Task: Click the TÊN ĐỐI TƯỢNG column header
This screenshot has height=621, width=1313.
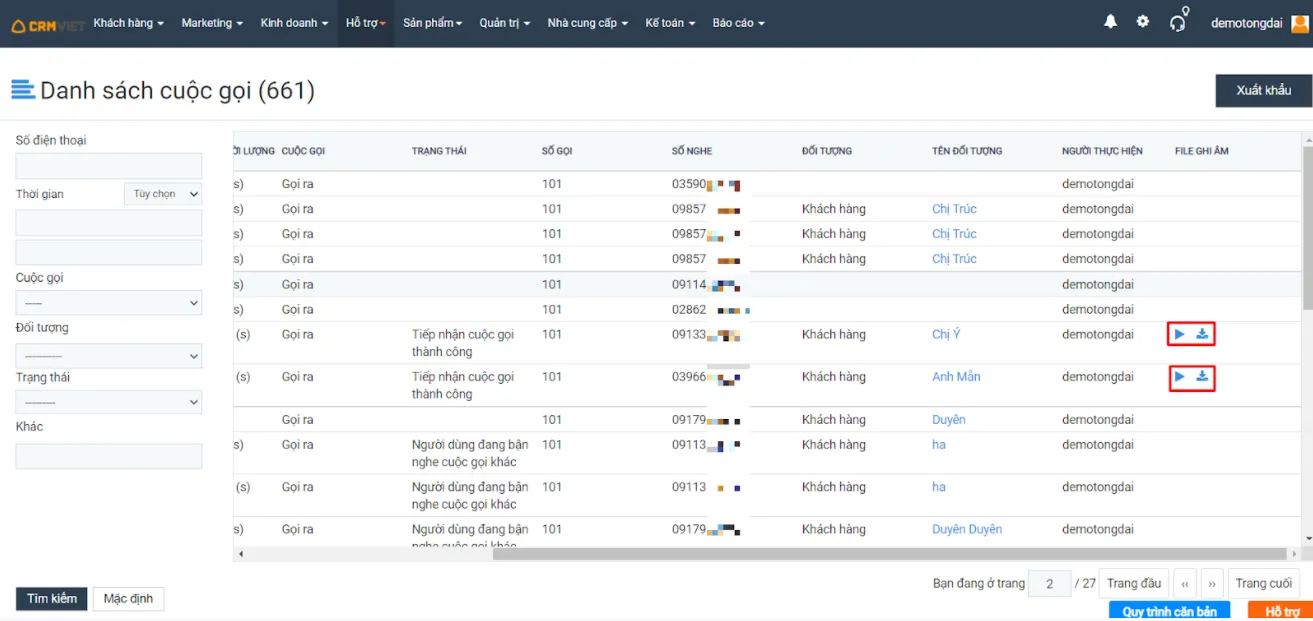Action: (x=967, y=151)
